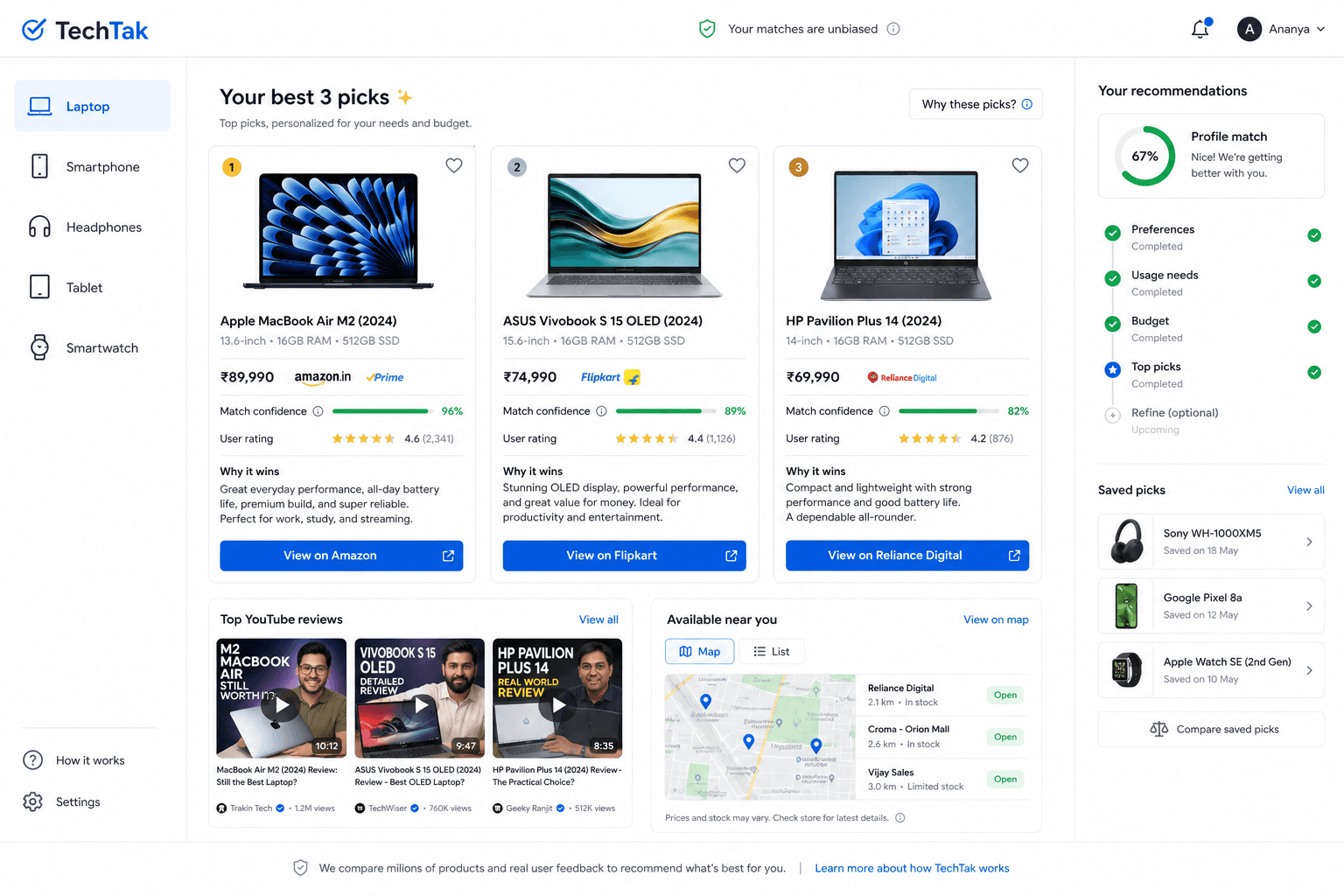The height and width of the screenshot is (896, 1344).
Task: Click the ASUS Vivobook 89% confidence bar
Action: (666, 411)
